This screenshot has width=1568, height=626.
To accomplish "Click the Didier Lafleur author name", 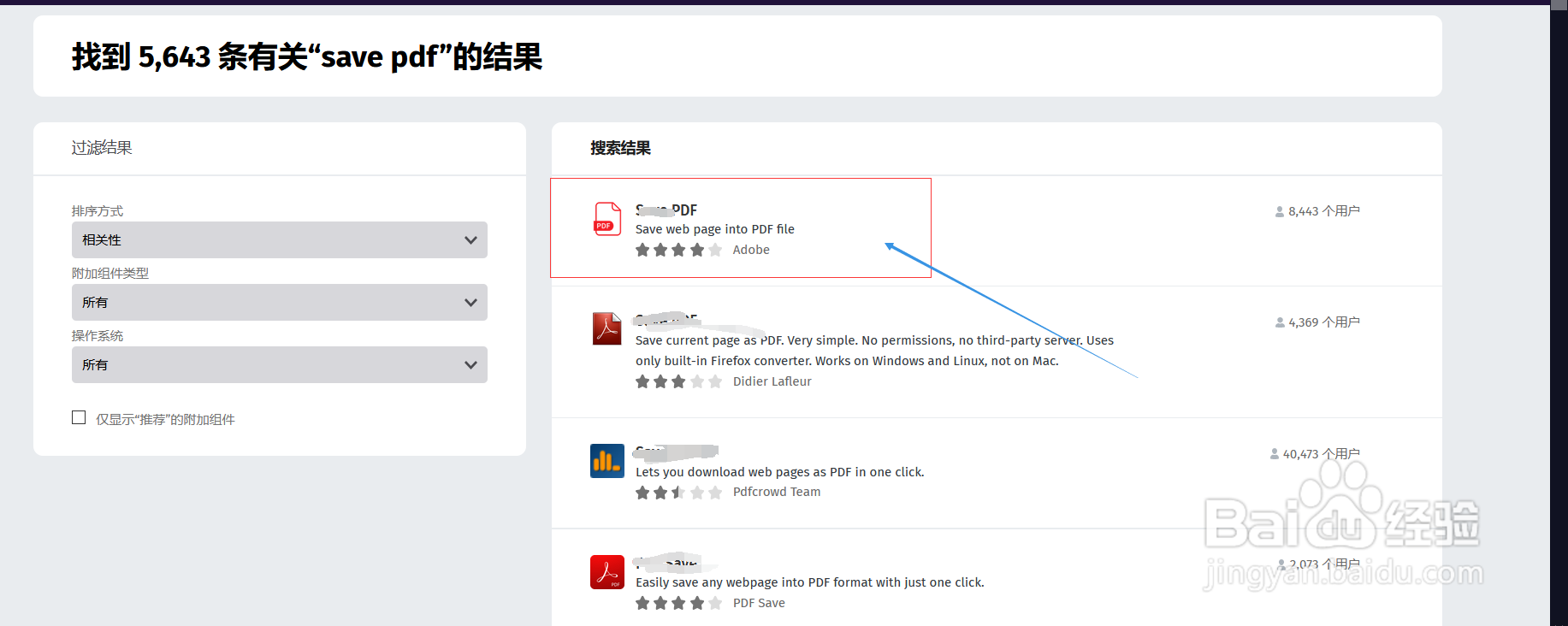I will pyautogui.click(x=772, y=381).
